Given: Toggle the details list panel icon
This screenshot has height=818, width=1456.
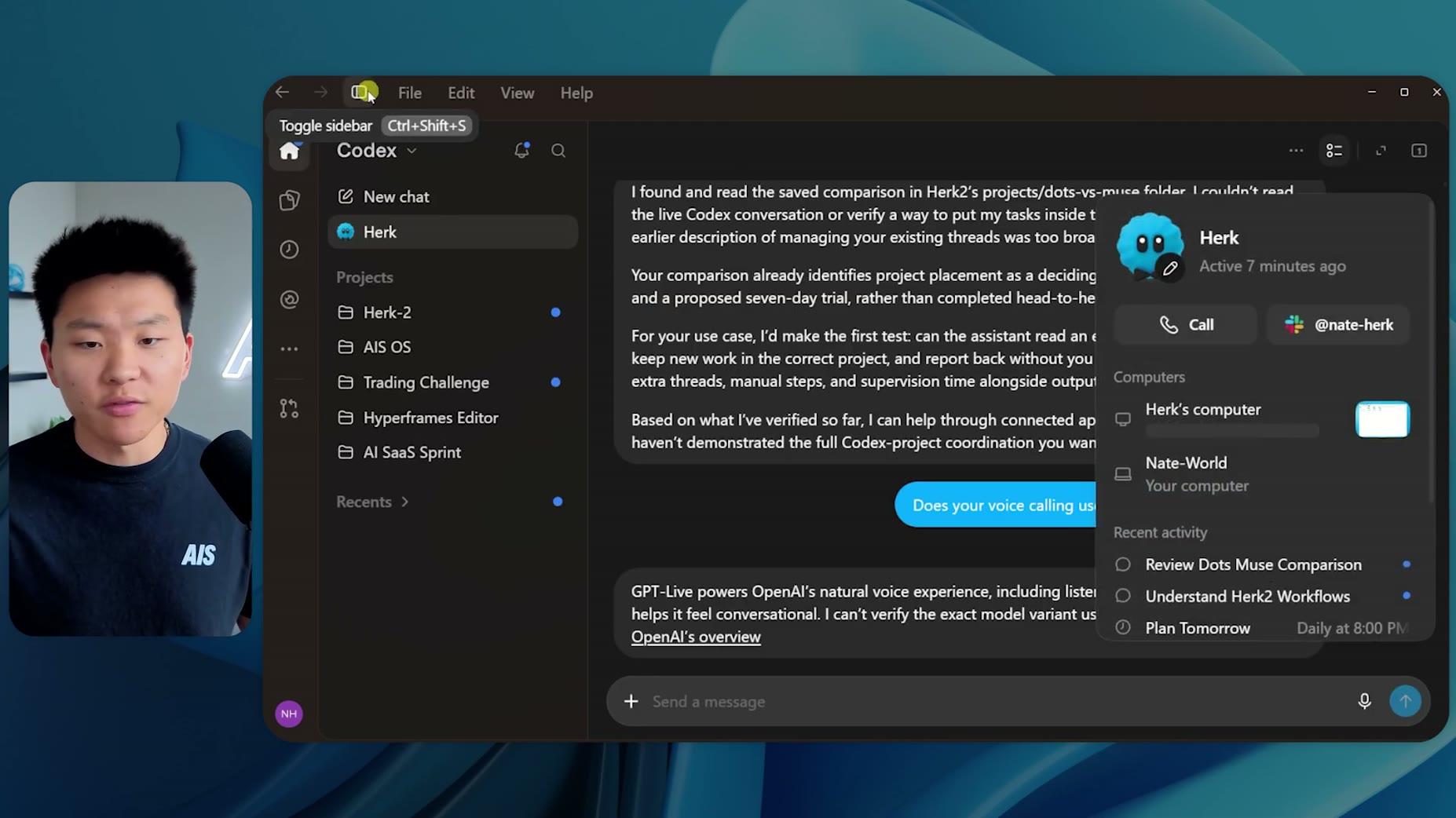Looking at the screenshot, I should click(1334, 151).
